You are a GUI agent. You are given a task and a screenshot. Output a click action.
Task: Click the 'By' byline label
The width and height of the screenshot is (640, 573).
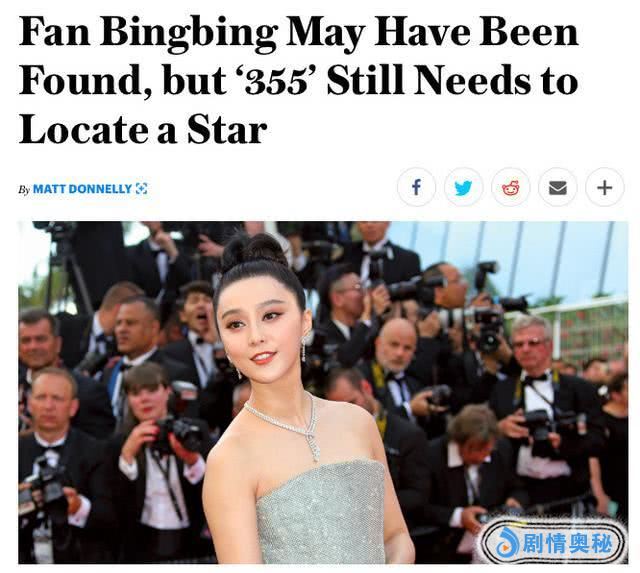click(x=24, y=189)
